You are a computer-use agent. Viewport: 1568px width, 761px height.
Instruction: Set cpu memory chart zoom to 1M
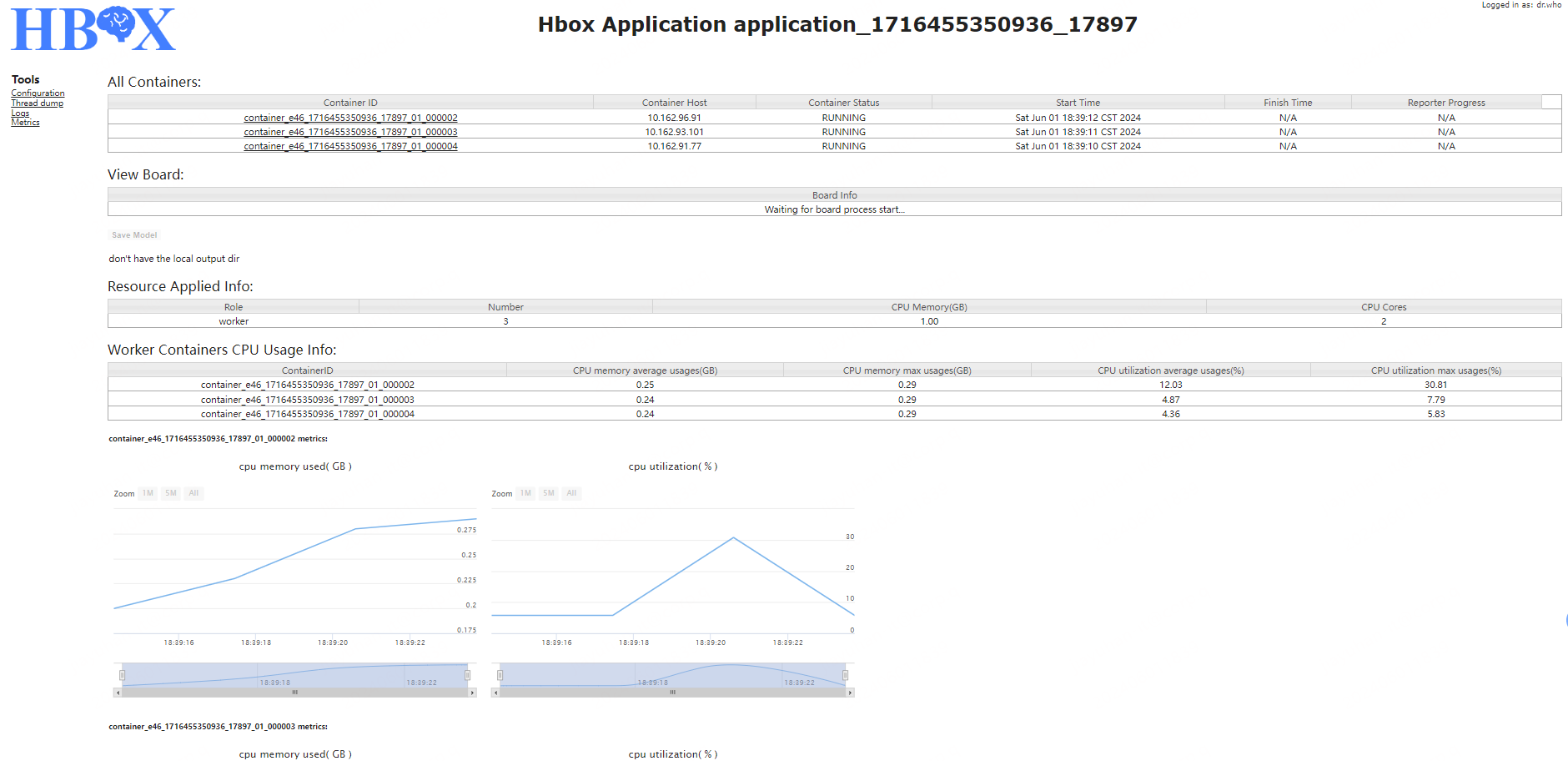click(x=148, y=493)
